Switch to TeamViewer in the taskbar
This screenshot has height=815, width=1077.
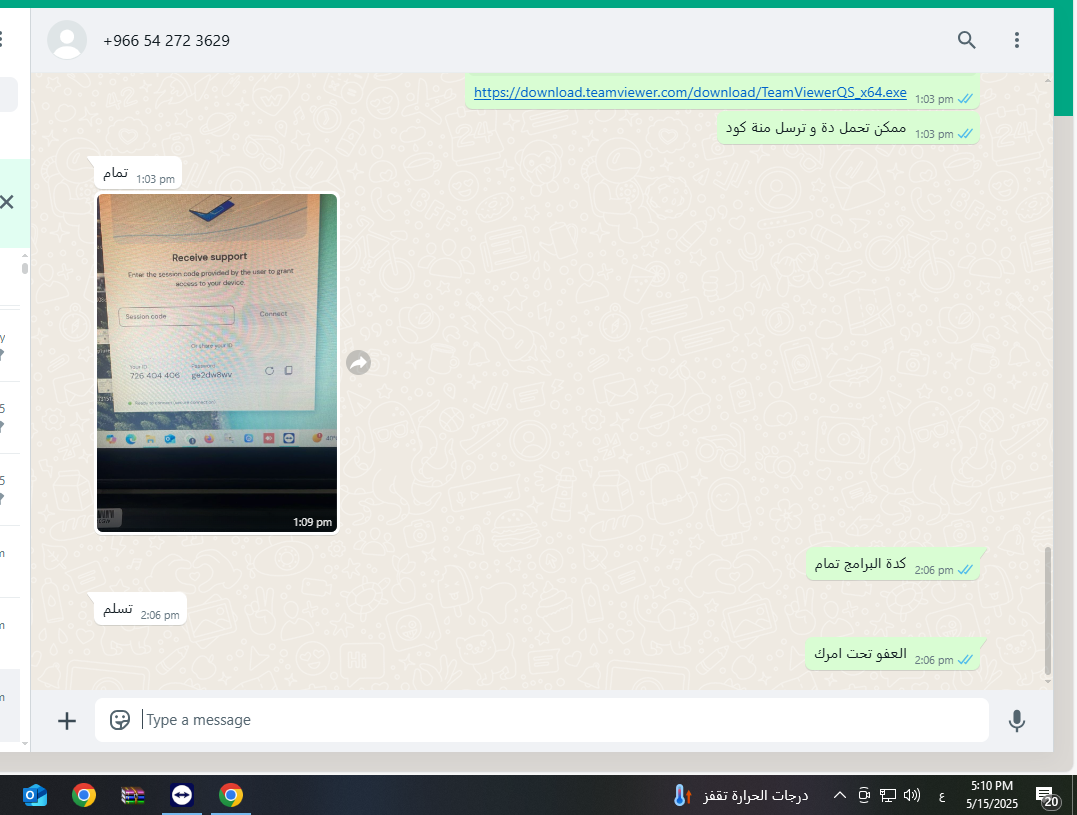182,795
